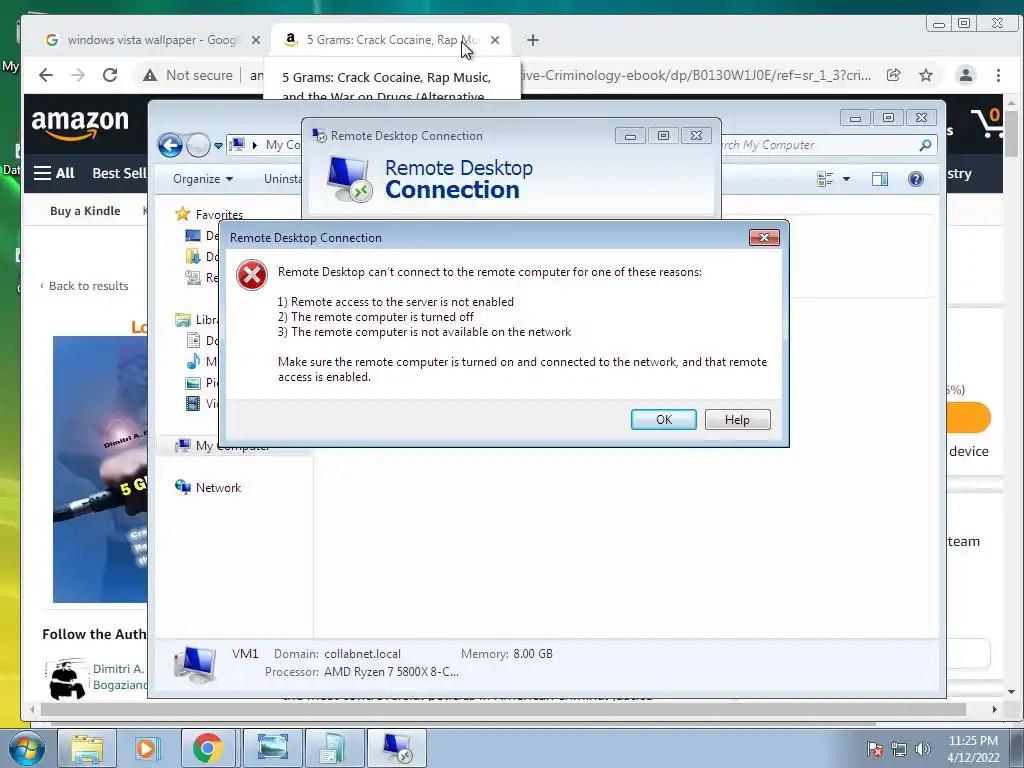Close the 5 Grams Amazon tab
This screenshot has height=768, width=1024.
click(495, 40)
